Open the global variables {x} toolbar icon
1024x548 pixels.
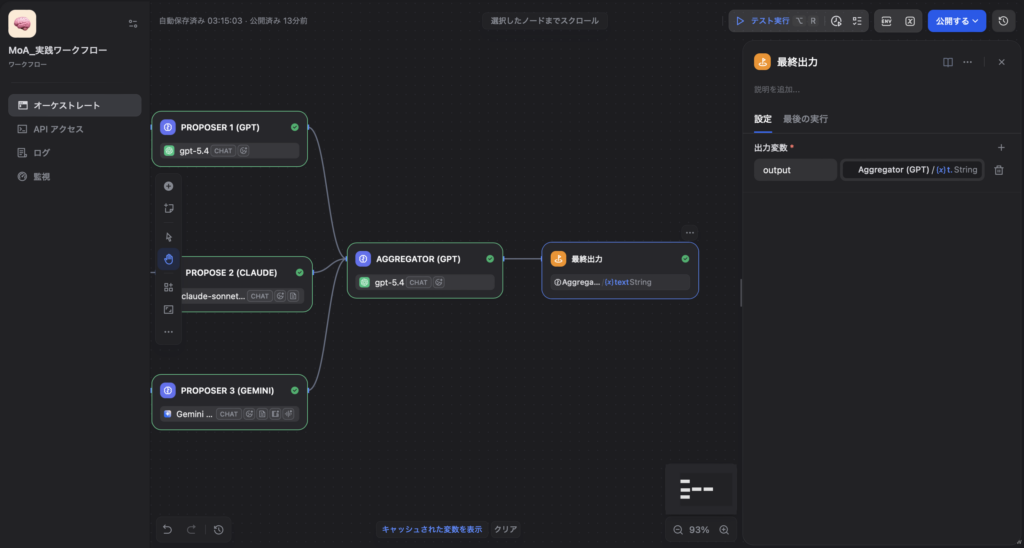[x=910, y=21]
